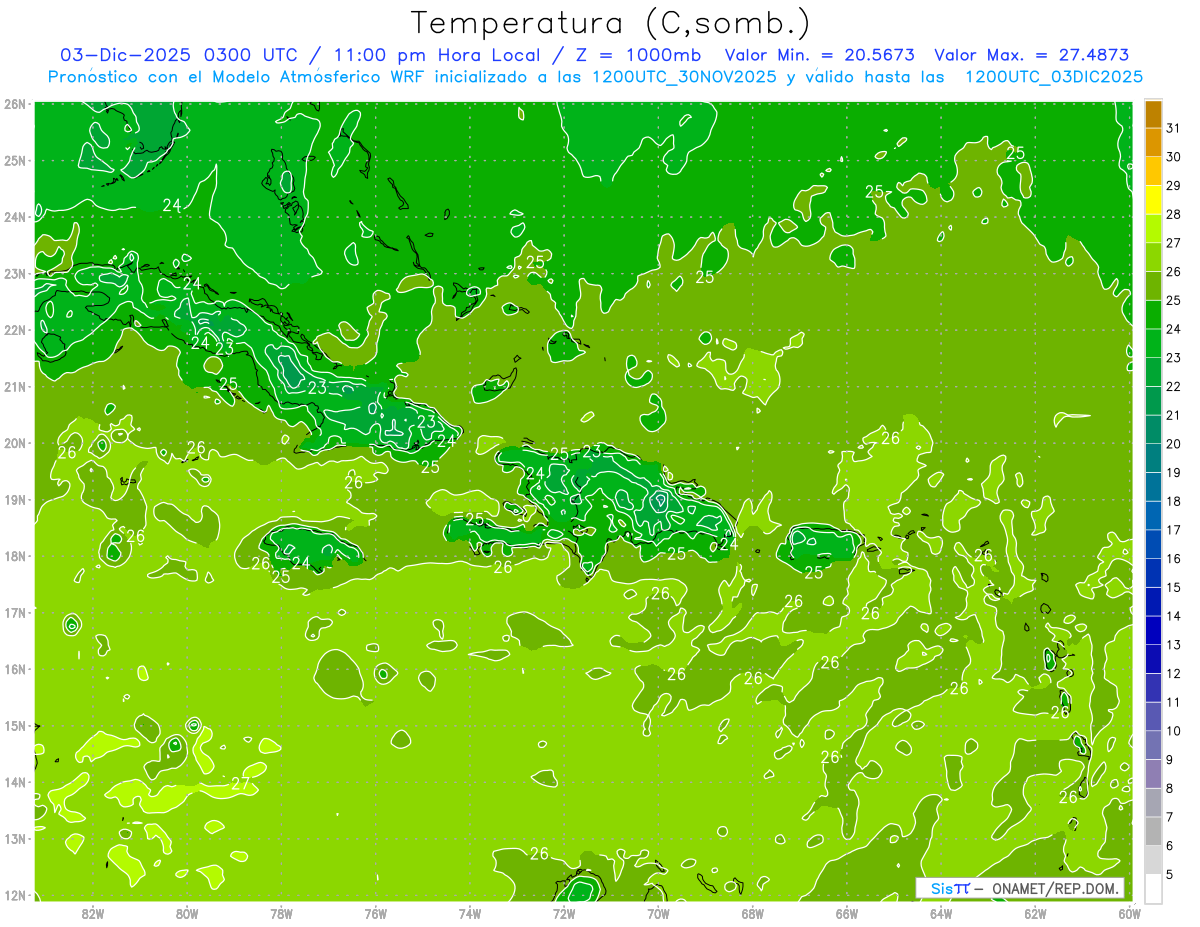The width and height of the screenshot is (1200, 927).
Task: Click the '14N' latitude axis label
Action: coord(15,782)
